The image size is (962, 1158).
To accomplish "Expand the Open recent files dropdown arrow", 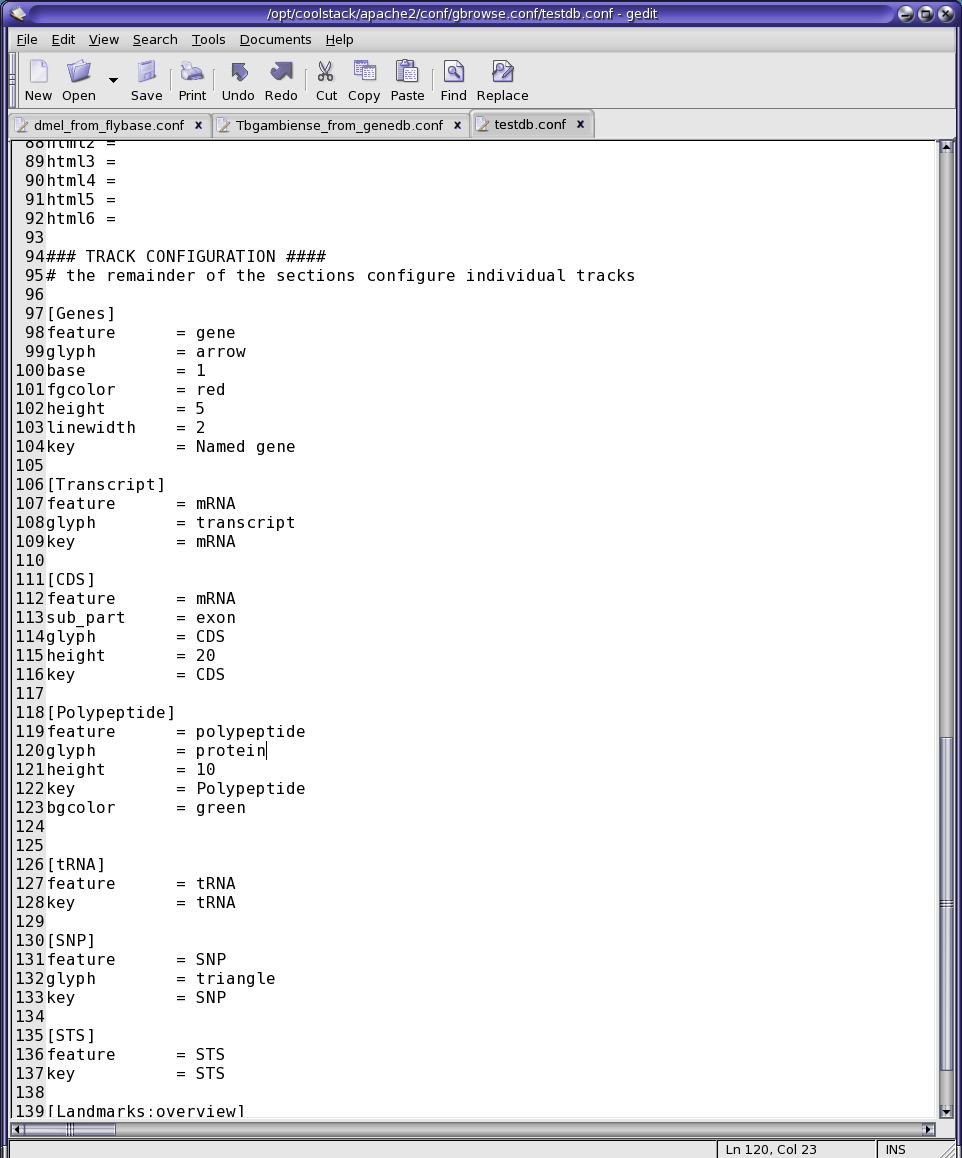I will 113,81.
